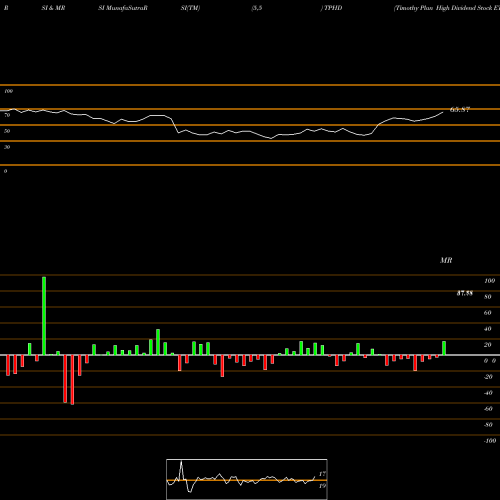Image resolution: width=500 pixels, height=500 pixels.
Task: Open the mini overview chart at the bottom
Action: click(247, 479)
